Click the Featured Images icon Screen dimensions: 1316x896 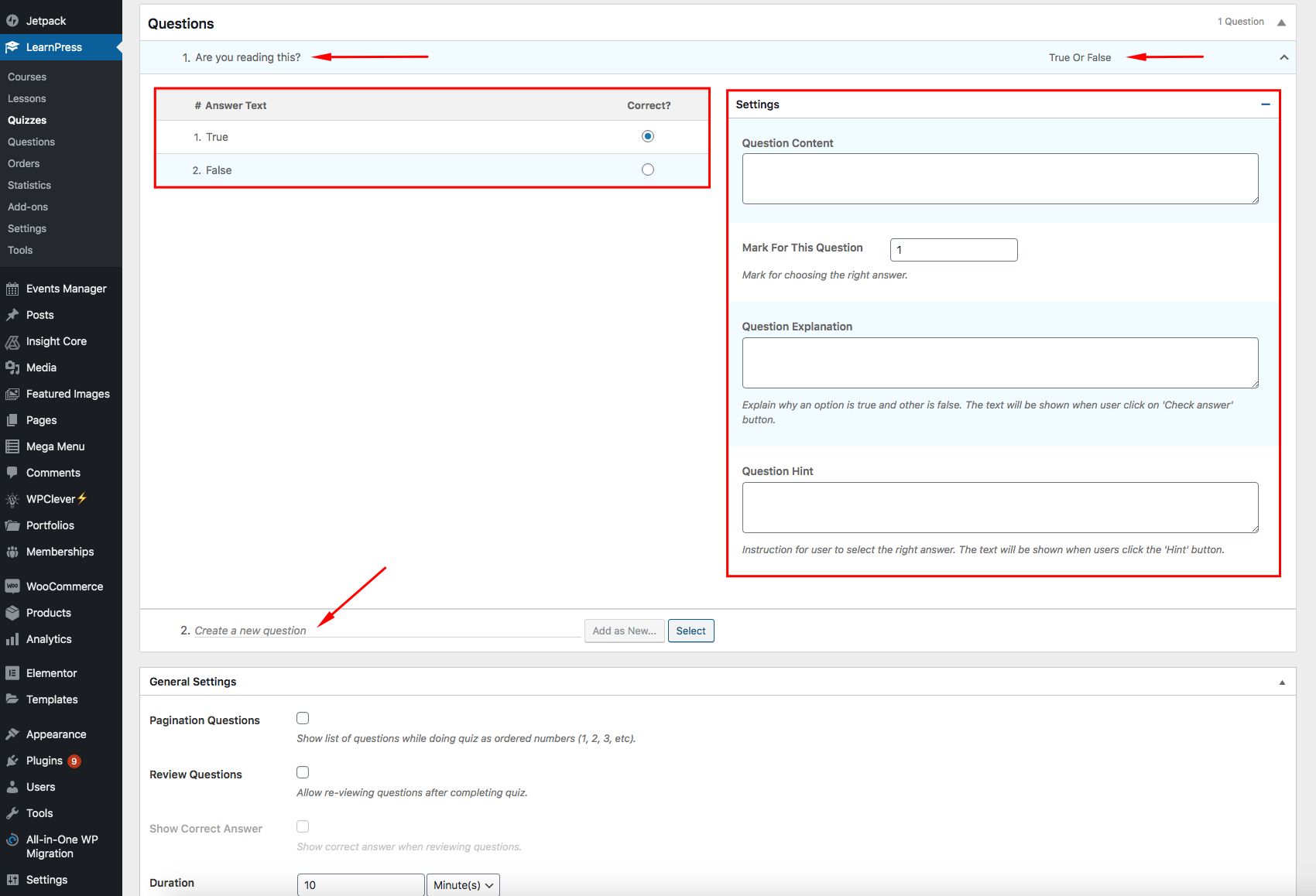[x=12, y=394]
